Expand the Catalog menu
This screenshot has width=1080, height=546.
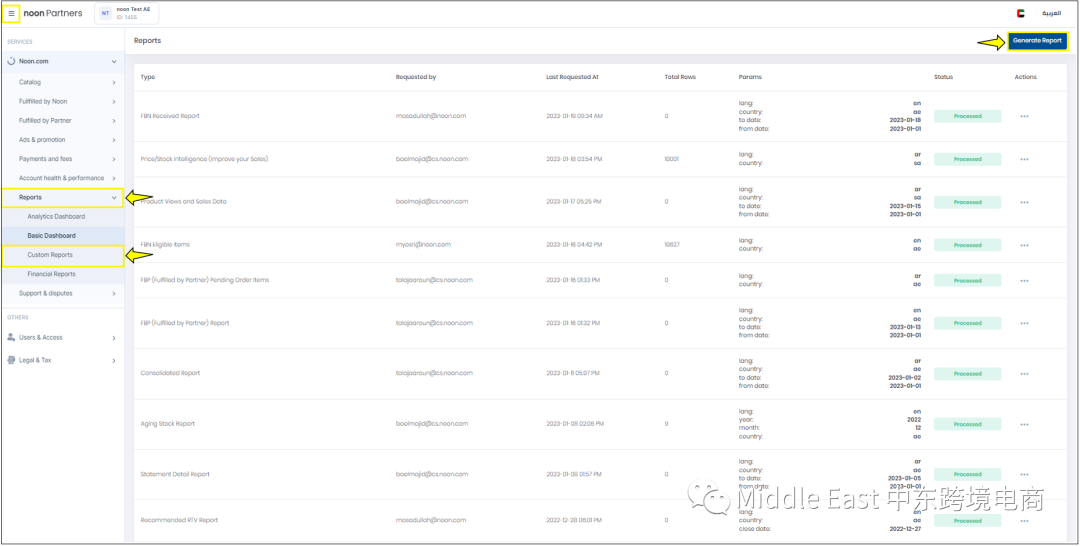[x=68, y=82]
